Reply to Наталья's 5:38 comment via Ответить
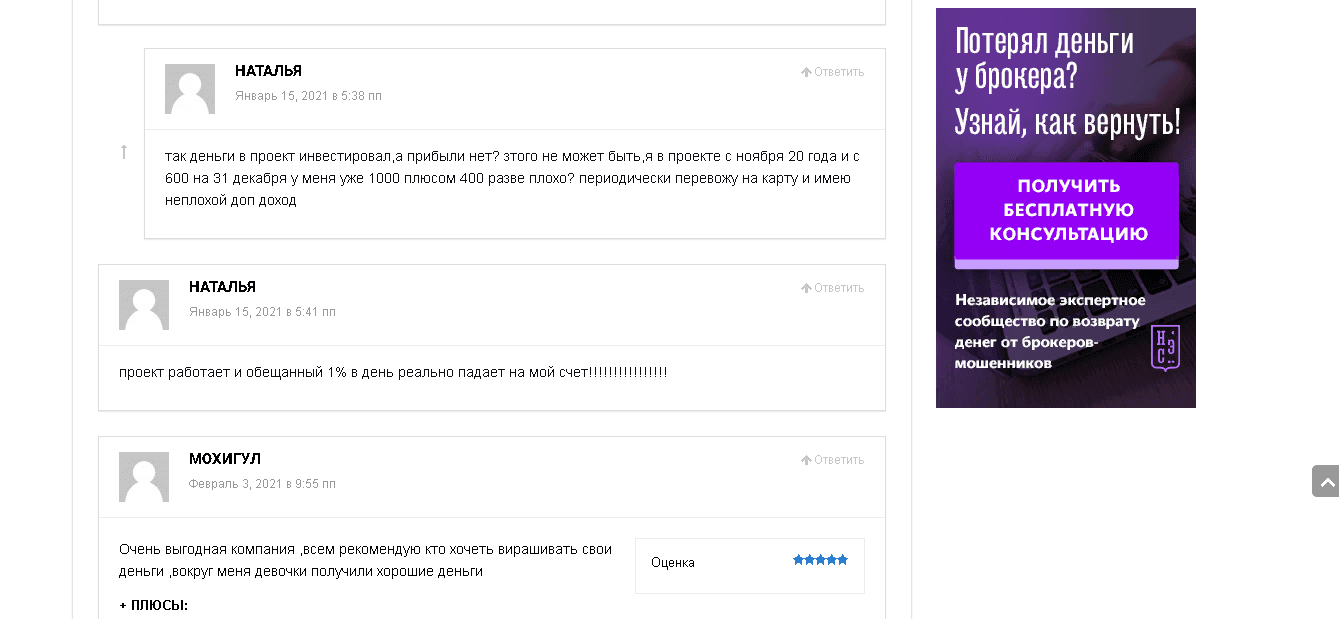This screenshot has width=1339, height=619. (x=832, y=72)
